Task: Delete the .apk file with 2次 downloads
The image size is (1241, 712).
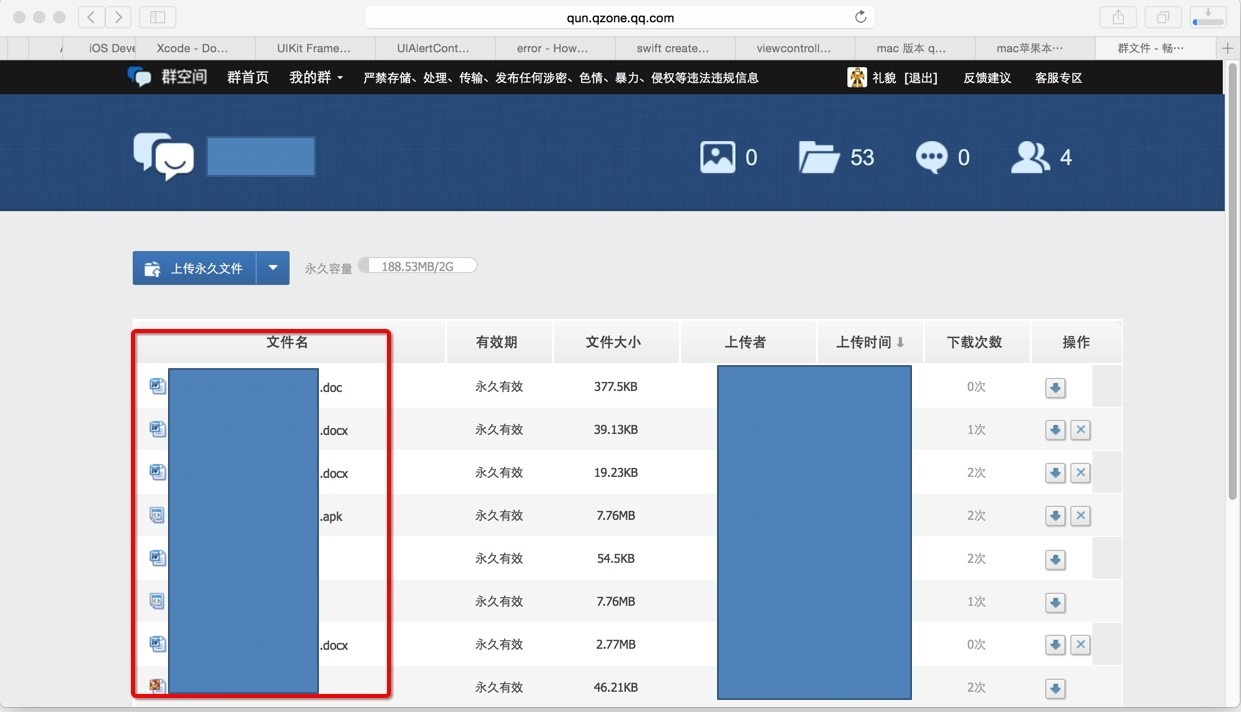Action: 1080,516
